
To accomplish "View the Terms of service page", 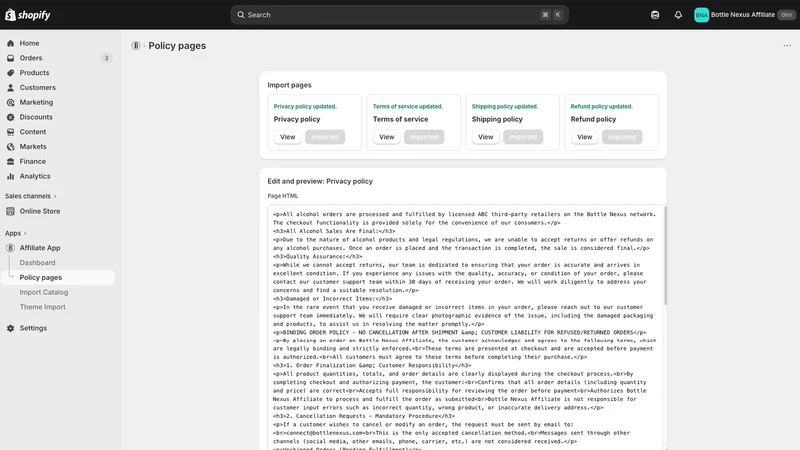I will pyautogui.click(x=386, y=137).
